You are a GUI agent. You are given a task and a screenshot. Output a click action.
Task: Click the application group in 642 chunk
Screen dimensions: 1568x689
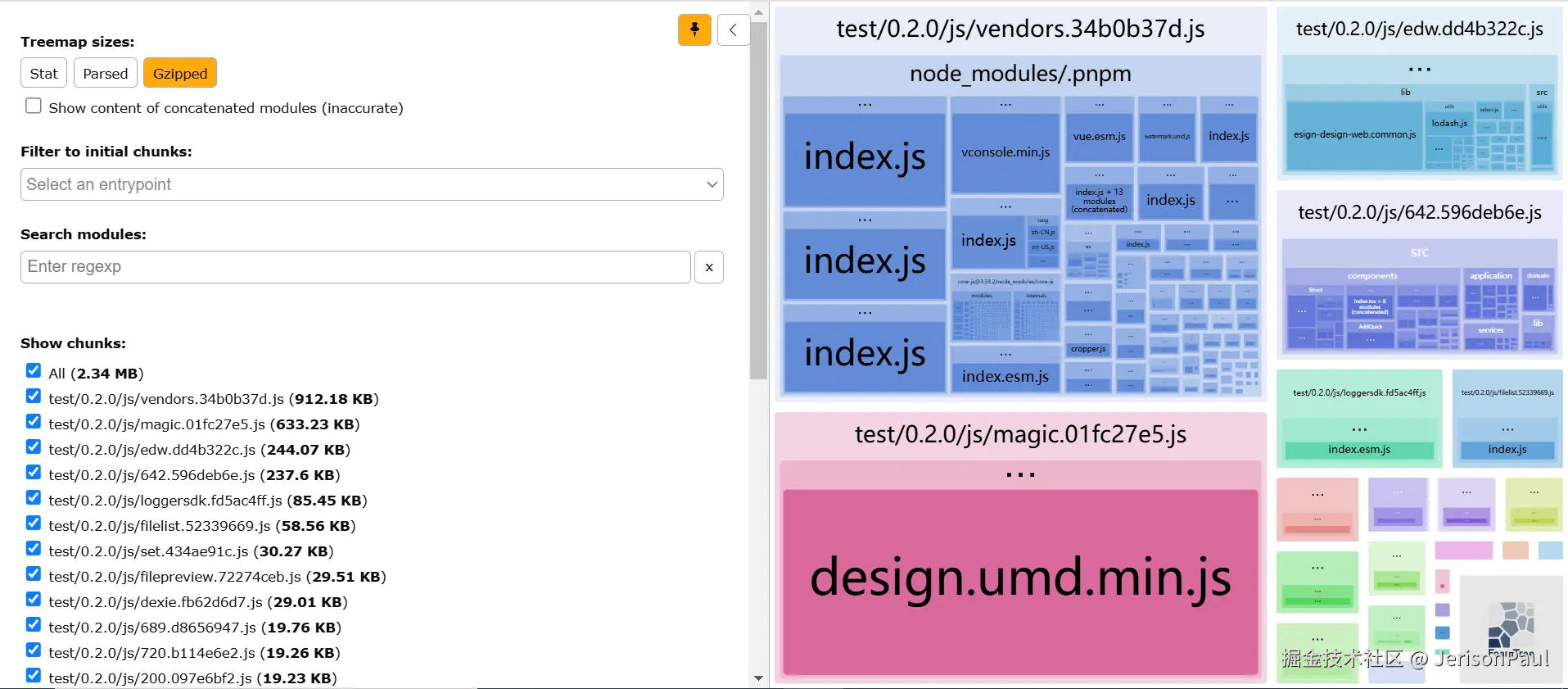tap(1490, 276)
